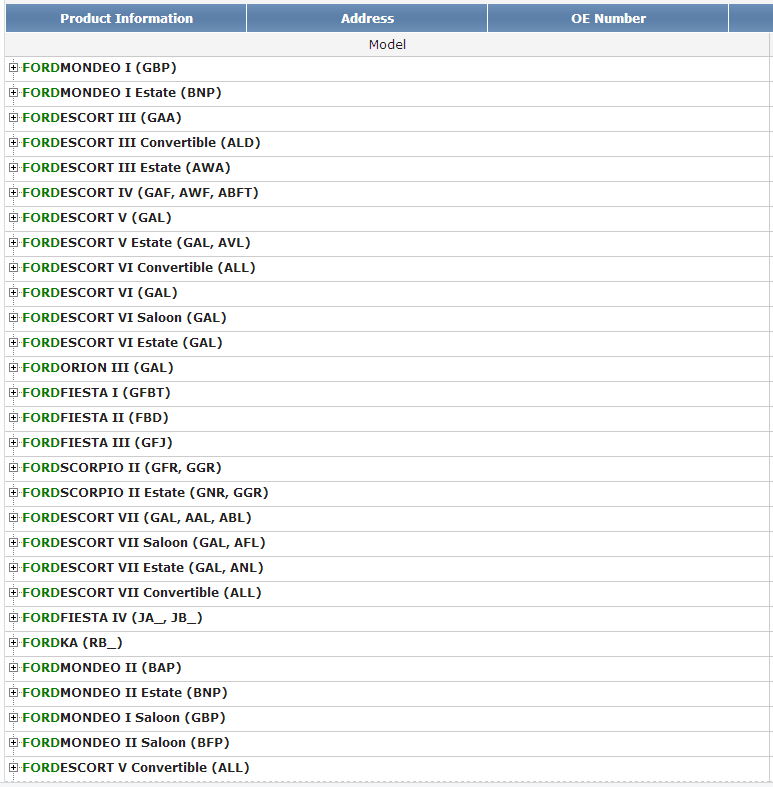
Task: Select FORD MONDEO II Saloon (BFP)
Action: [126, 742]
